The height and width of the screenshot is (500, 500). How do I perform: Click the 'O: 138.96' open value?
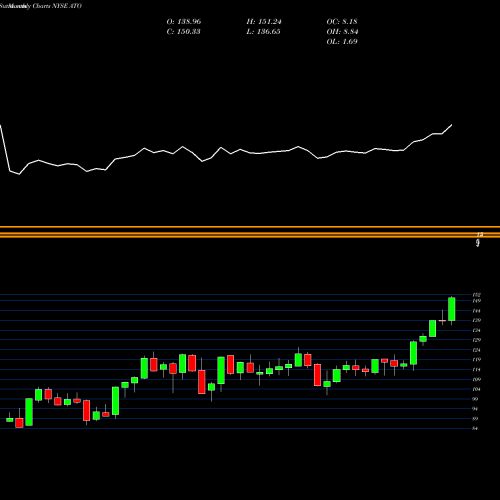click(184, 22)
